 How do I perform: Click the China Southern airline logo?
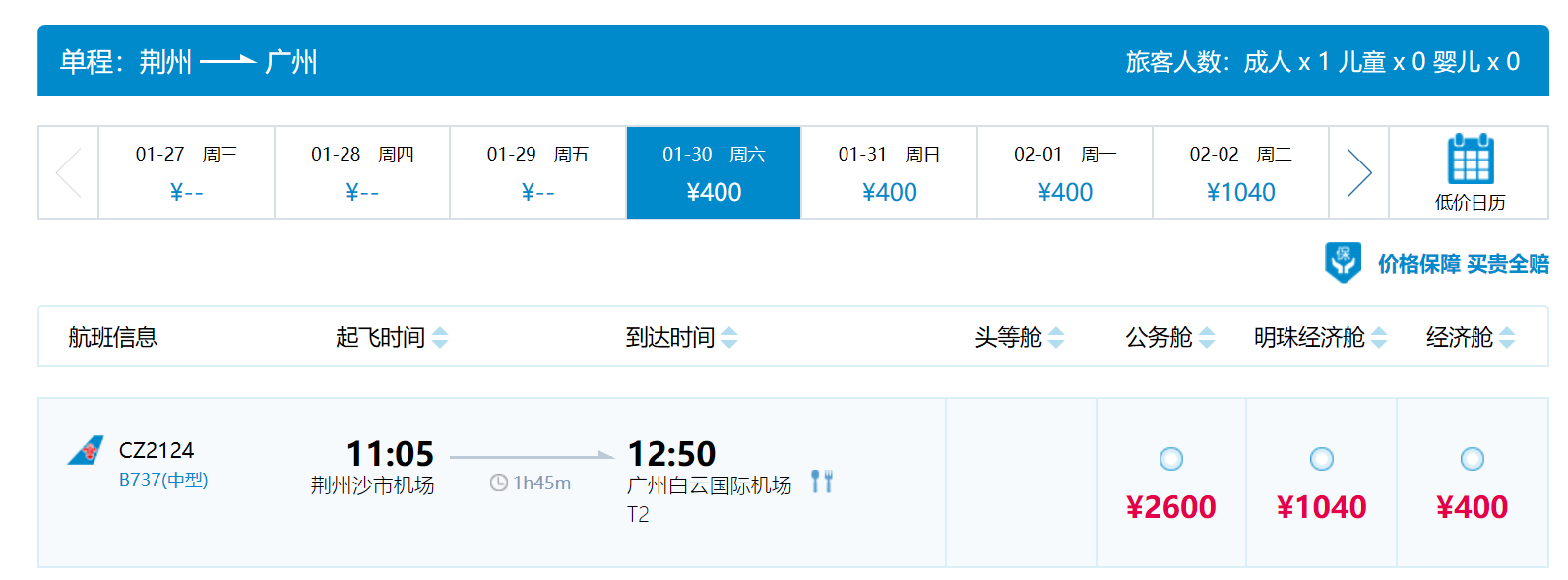coord(86,451)
